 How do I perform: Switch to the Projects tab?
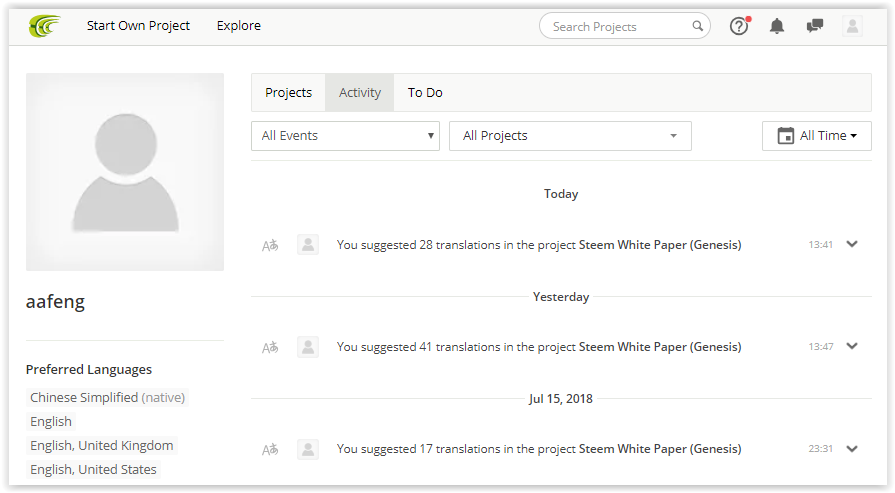point(288,92)
